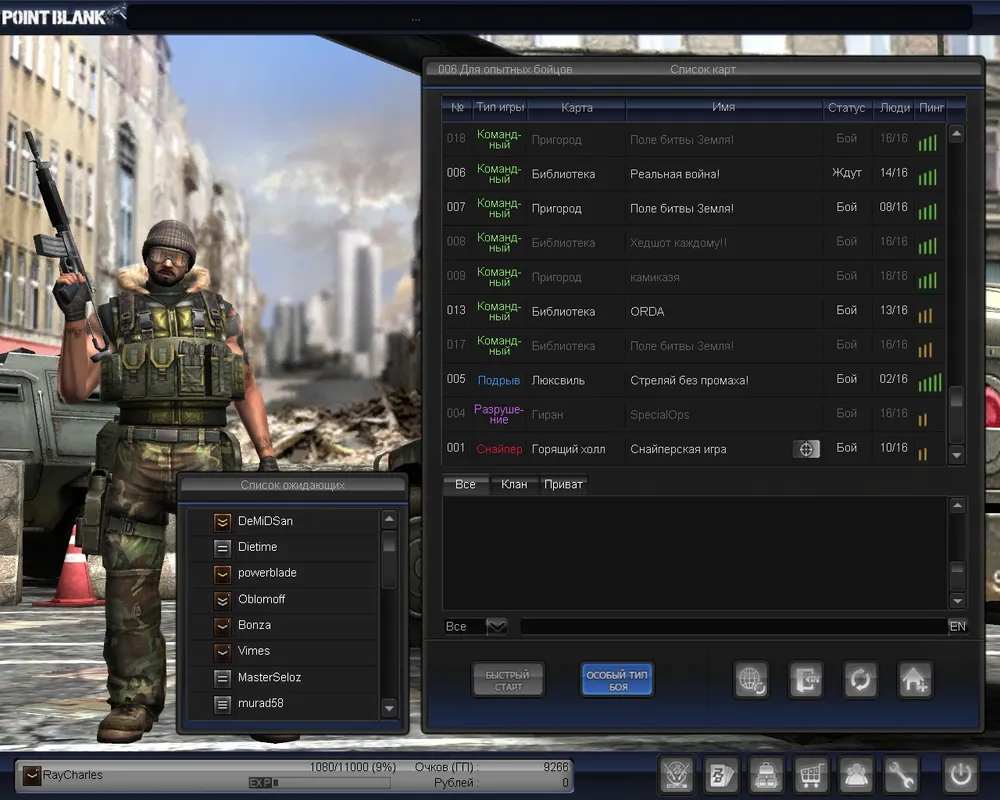Viewport: 1000px width, 800px height.
Task: Open the inventory backpack icon
Action: click(765, 774)
